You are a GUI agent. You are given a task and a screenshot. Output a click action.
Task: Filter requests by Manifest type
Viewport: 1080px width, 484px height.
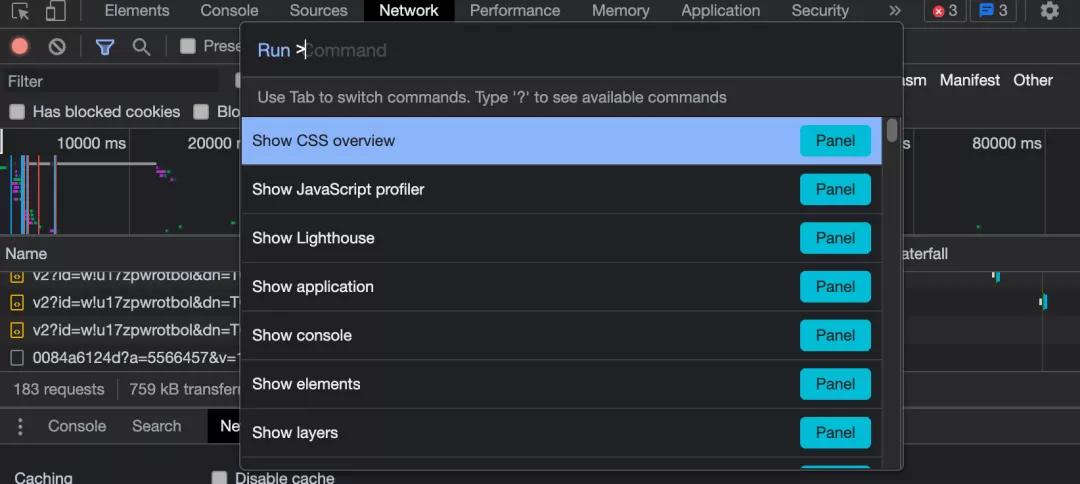pyautogui.click(x=970, y=81)
